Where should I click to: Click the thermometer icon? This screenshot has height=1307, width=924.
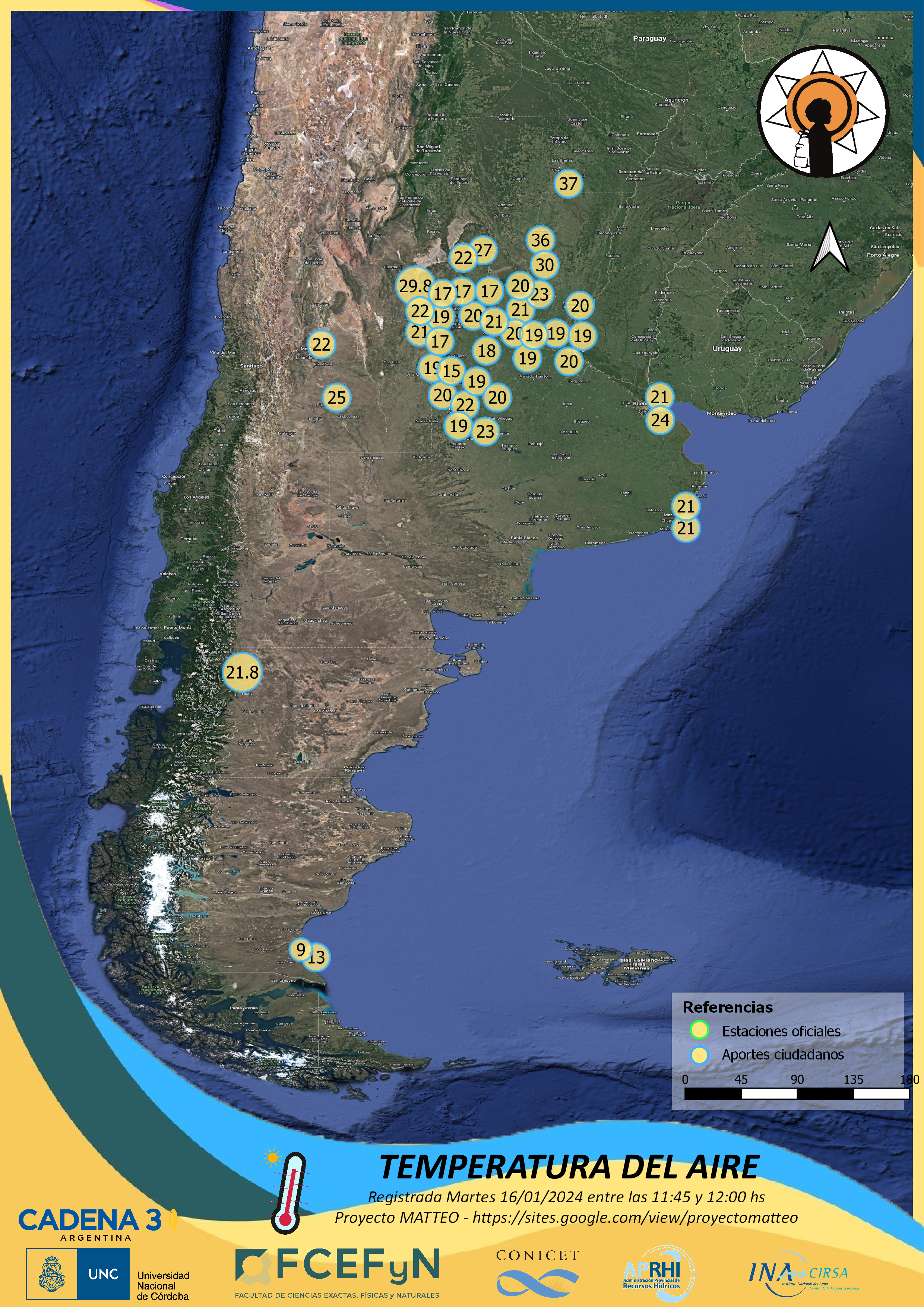click(x=289, y=1192)
